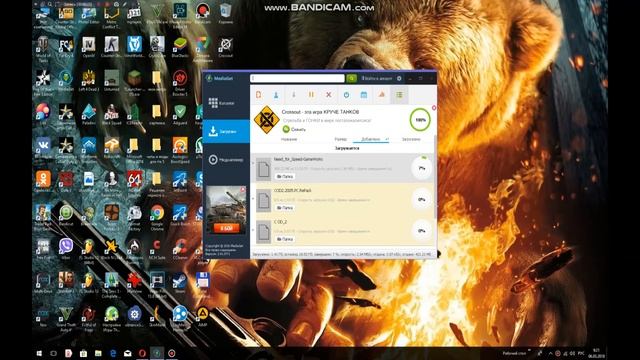Viewport: 640px width, 360px height.
Task: Open Odnoklassniki desktop shortcut
Action: tap(43, 182)
